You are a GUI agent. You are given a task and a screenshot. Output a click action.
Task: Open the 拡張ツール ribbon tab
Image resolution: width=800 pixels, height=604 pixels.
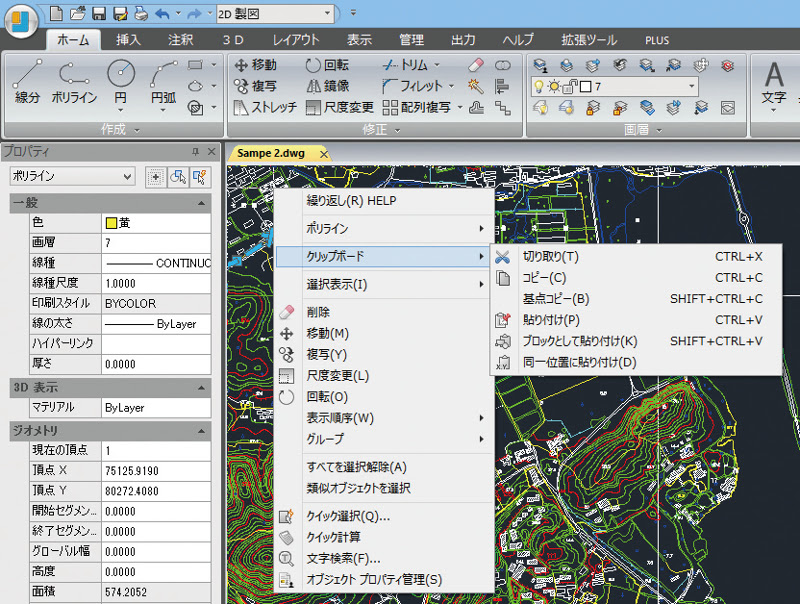(589, 40)
